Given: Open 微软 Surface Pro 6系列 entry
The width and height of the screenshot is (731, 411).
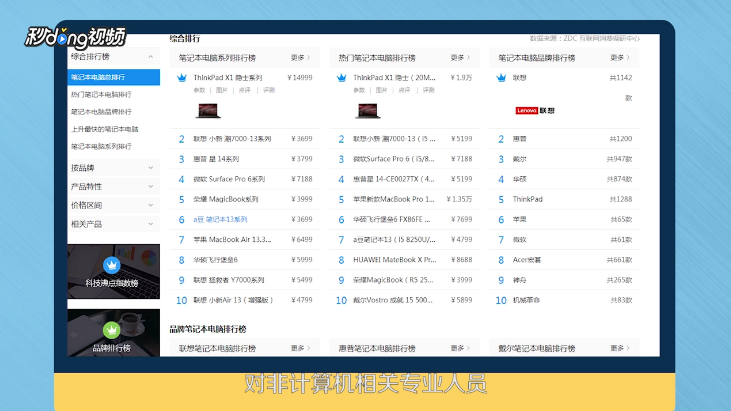Looking at the screenshot, I should pos(229,179).
